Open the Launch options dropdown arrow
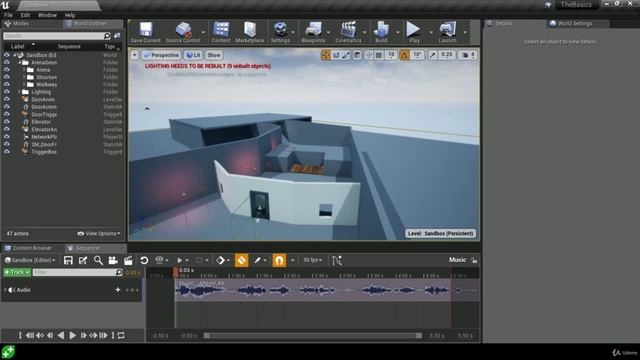The image size is (640, 360). [x=465, y=32]
